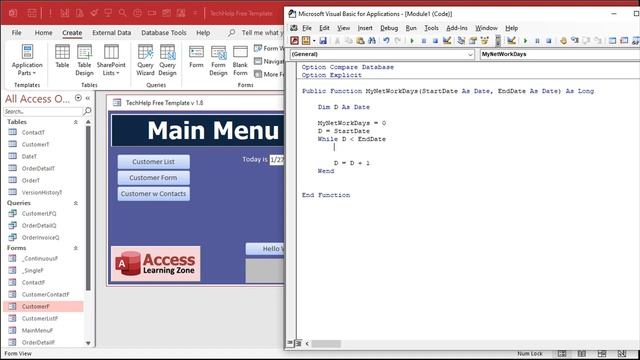Open the Add-Ins menu in VBA editor

457,28
